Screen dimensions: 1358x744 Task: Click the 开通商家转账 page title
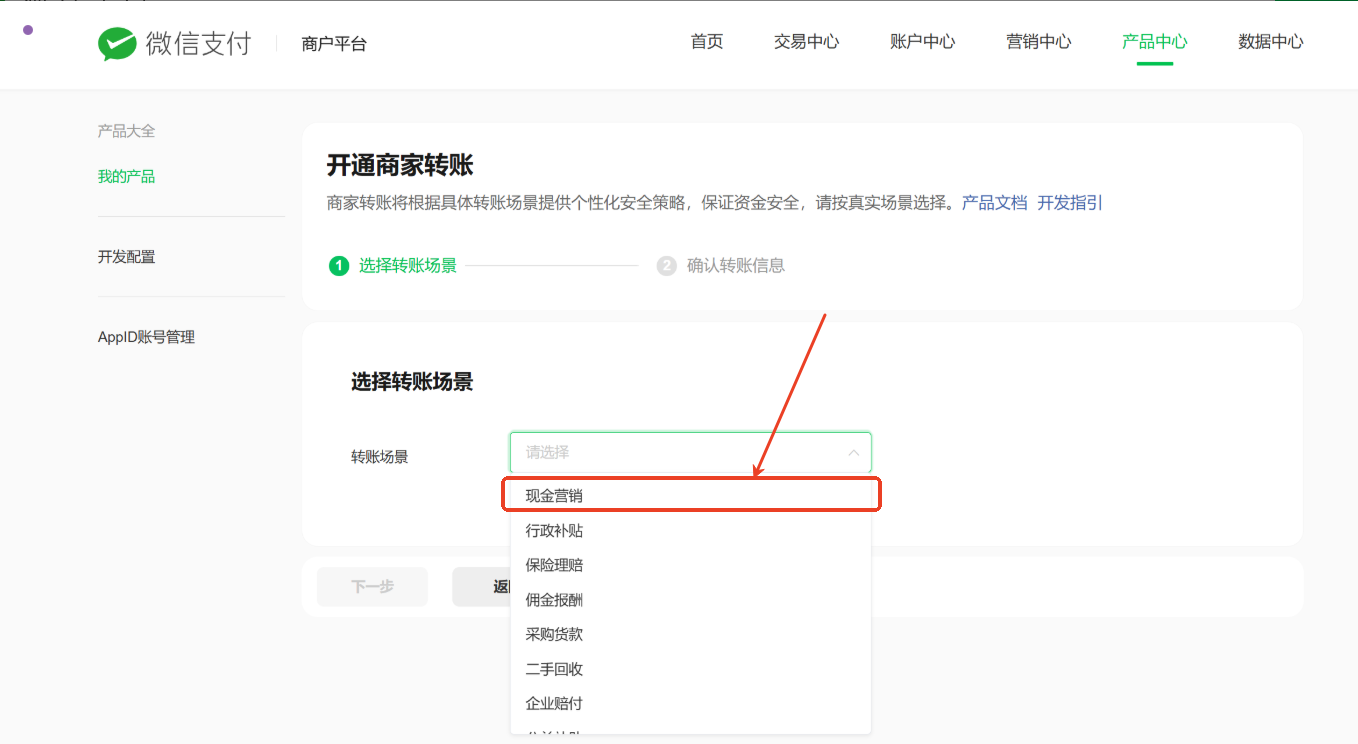coord(400,165)
